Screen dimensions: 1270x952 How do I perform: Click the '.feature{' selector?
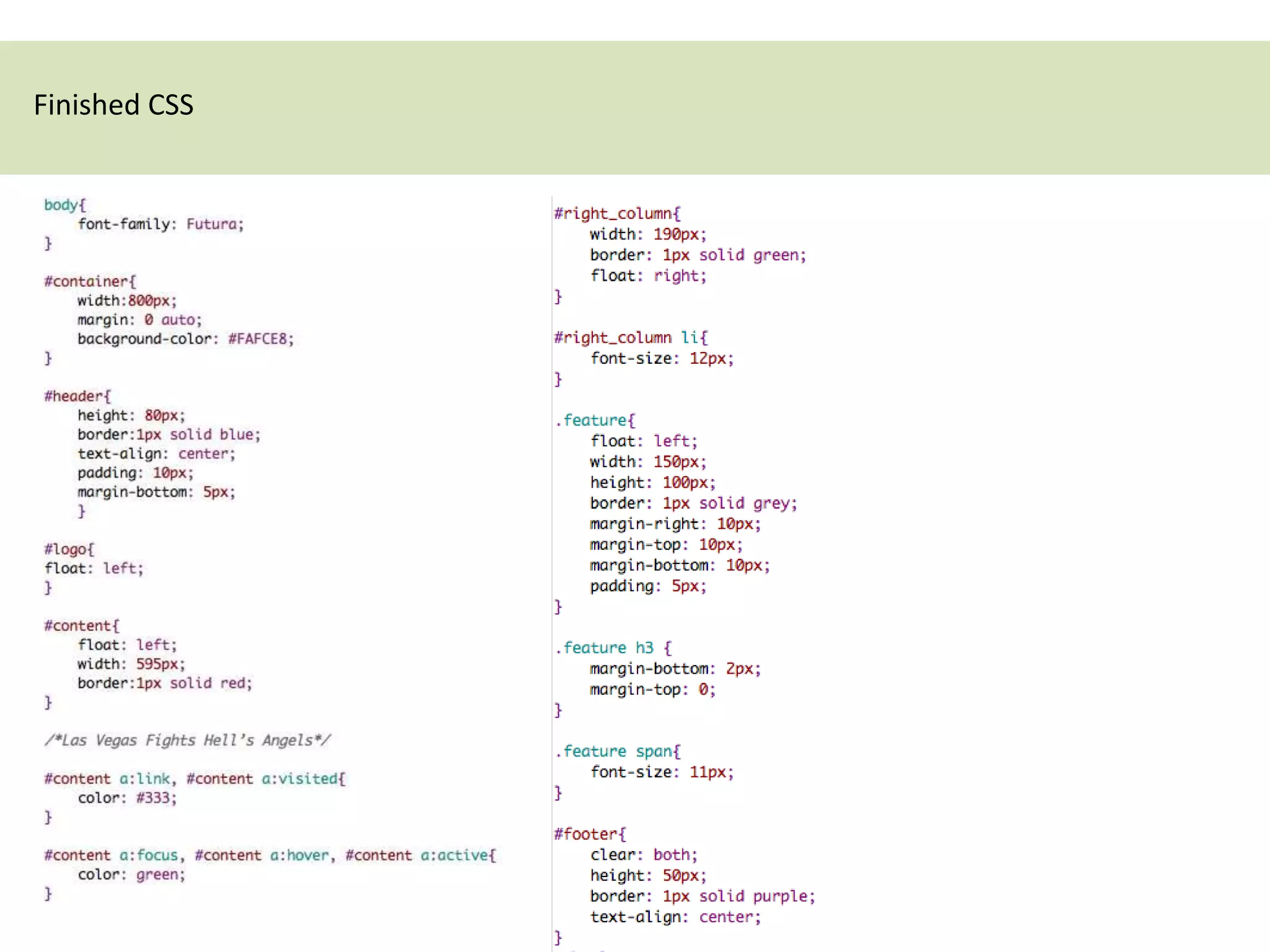pyautogui.click(x=595, y=420)
